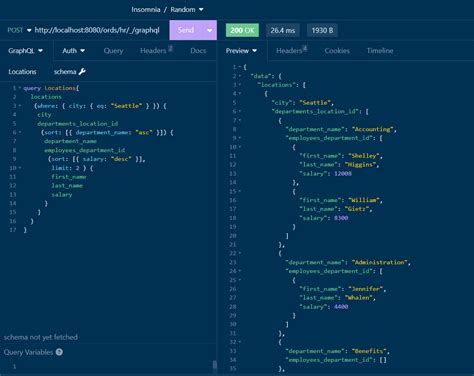Click "William" in the response preview
This screenshot has width=474, height=376.
coord(364,200)
